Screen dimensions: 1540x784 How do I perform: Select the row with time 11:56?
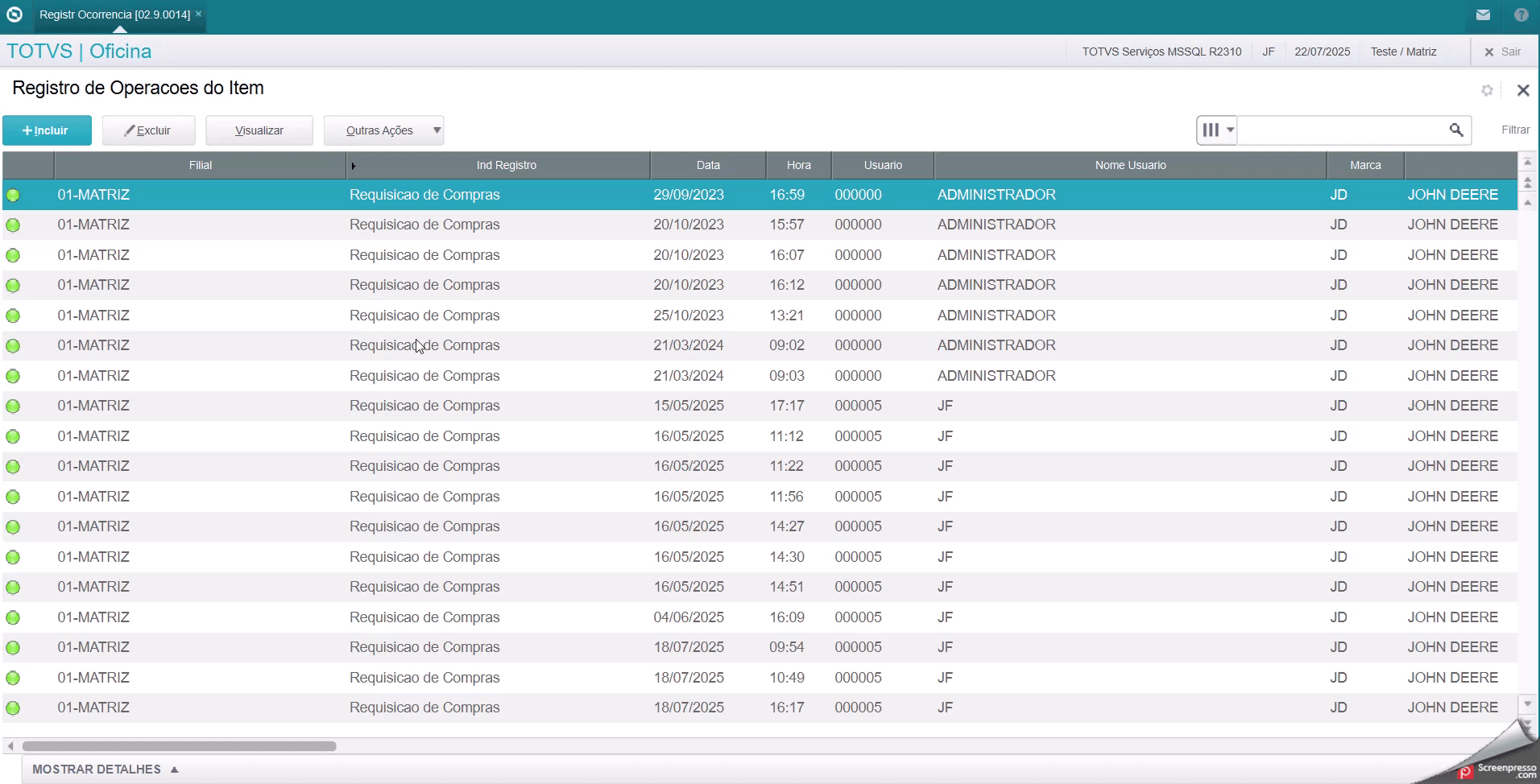760,497
